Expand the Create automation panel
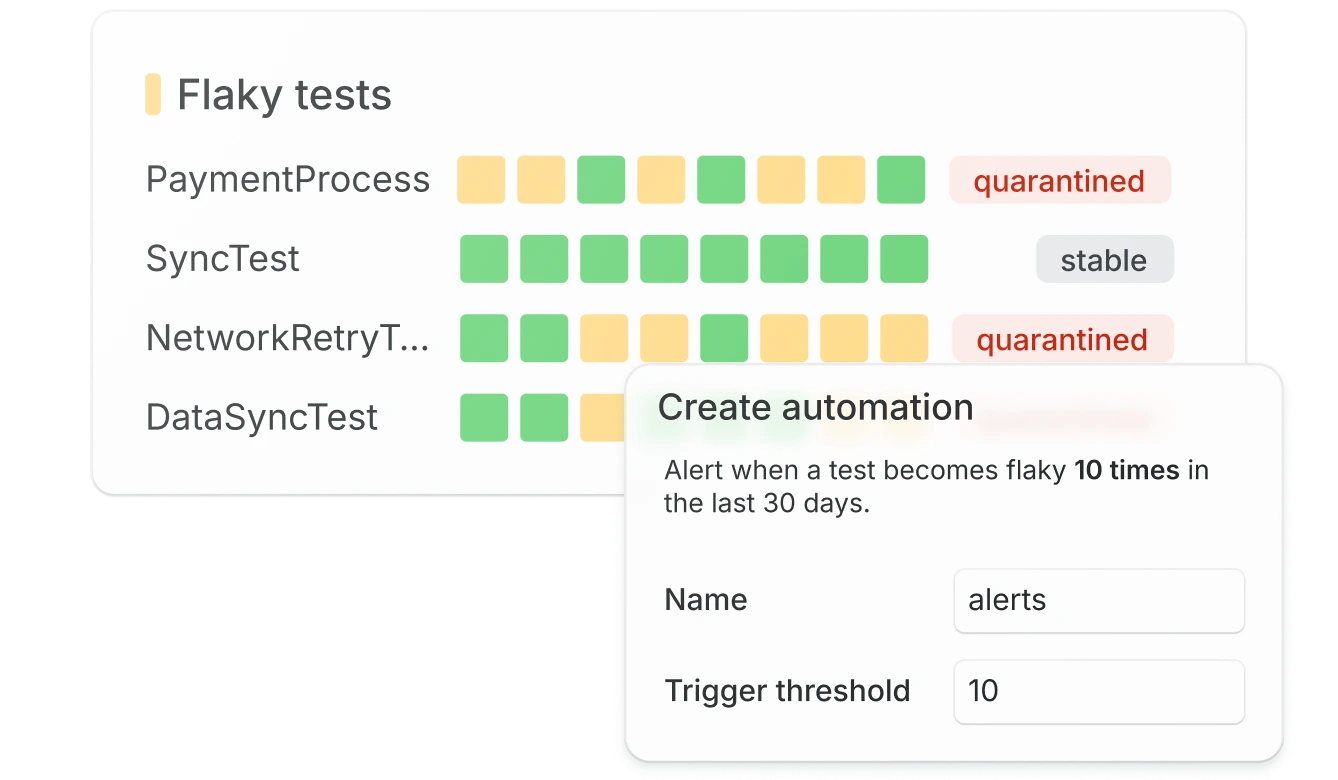This screenshot has width=1338, height=780. (x=815, y=407)
